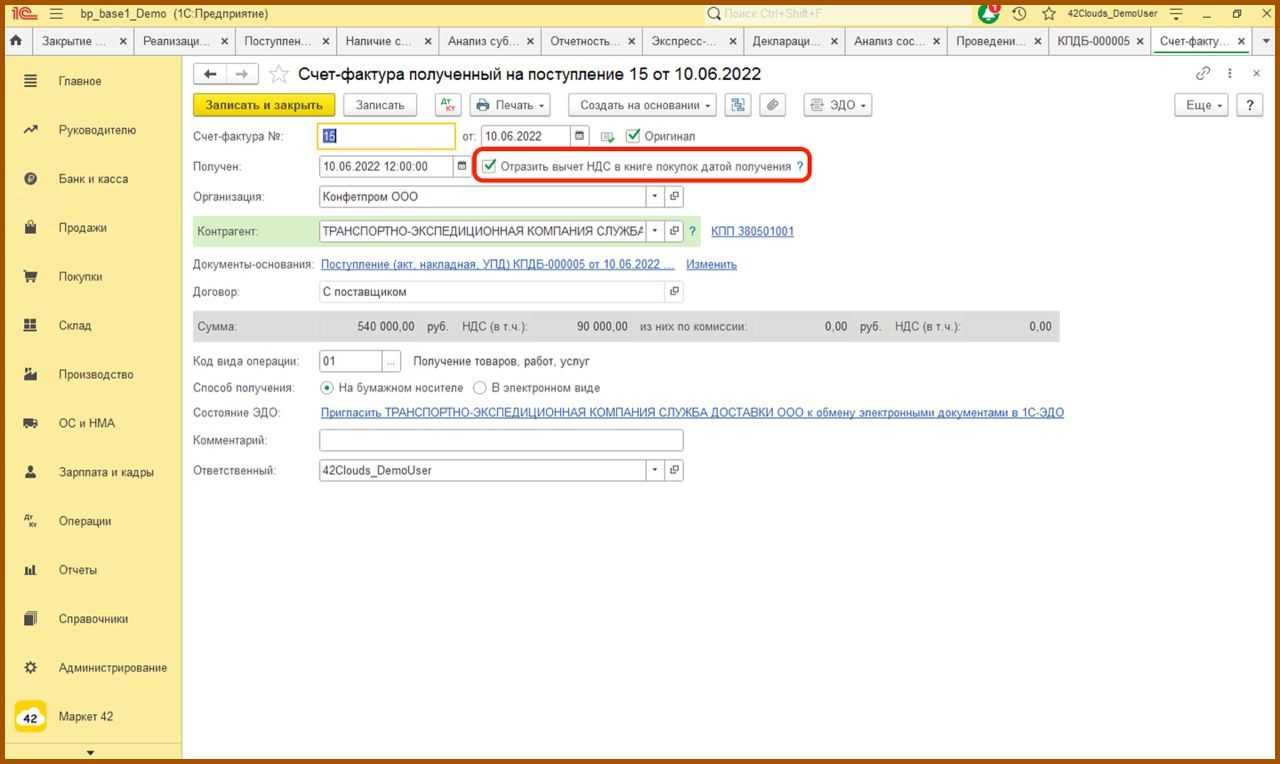Toggle Отразить вычет НДС в книге покупок
This screenshot has height=764, width=1280.
(x=489, y=166)
